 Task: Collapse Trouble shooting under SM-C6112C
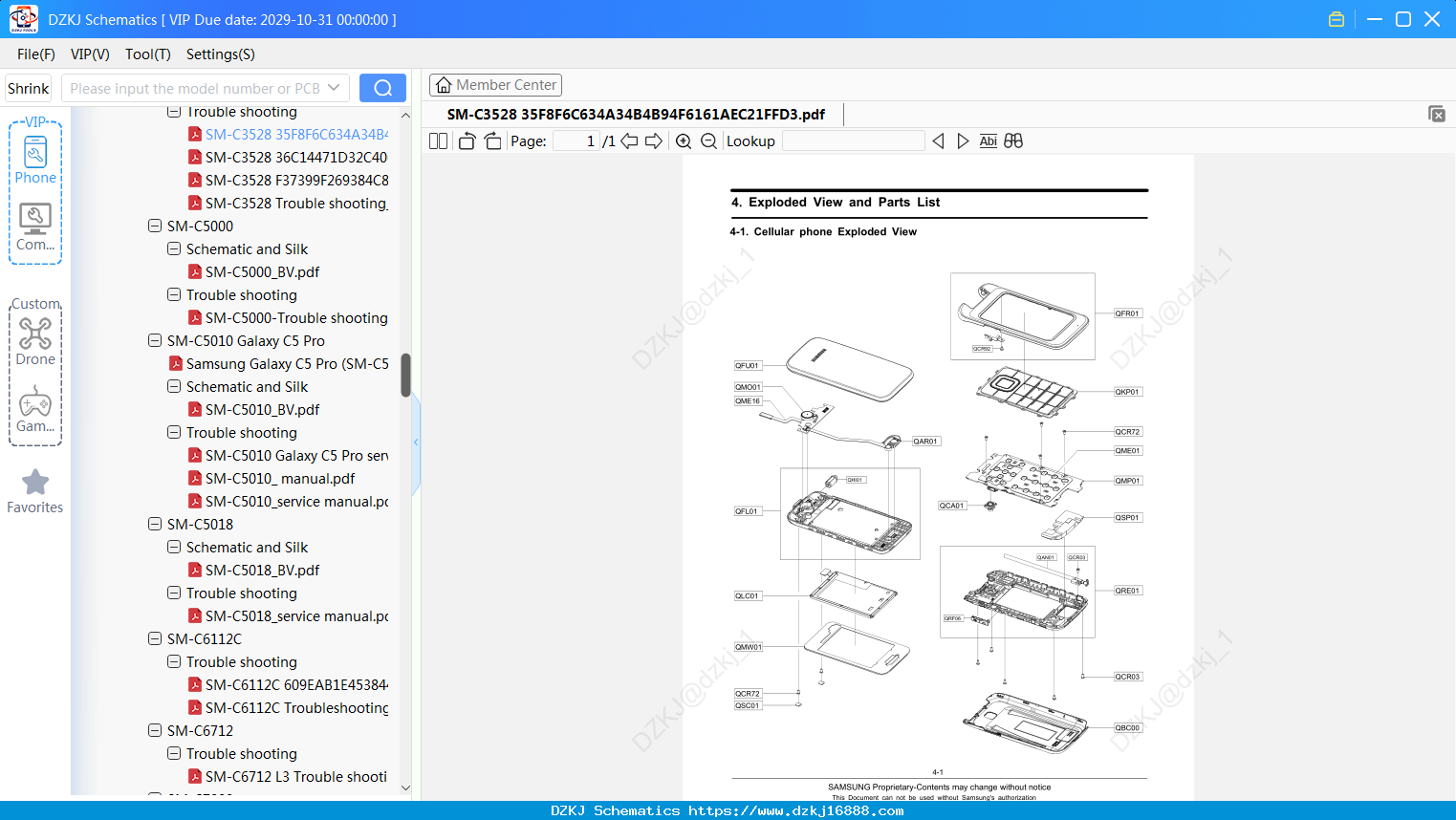[174, 662]
